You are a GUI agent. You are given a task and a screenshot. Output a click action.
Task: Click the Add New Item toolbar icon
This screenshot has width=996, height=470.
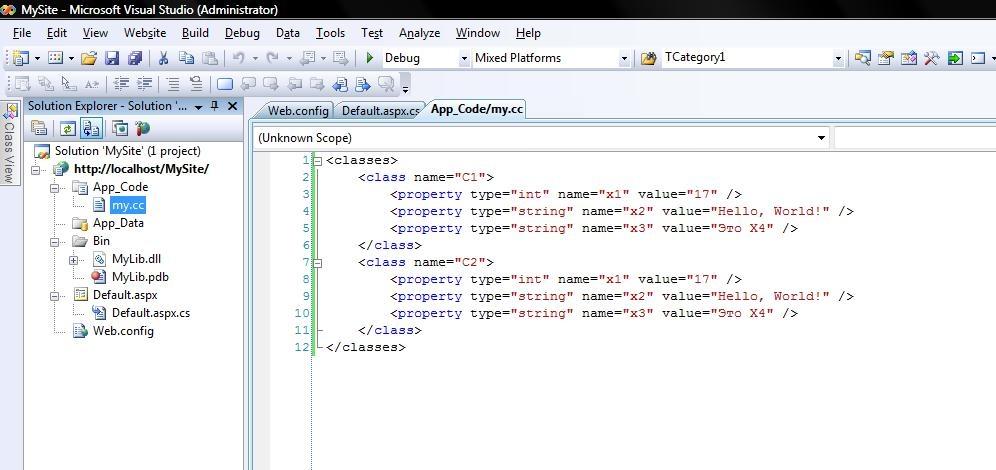[x=55, y=58]
